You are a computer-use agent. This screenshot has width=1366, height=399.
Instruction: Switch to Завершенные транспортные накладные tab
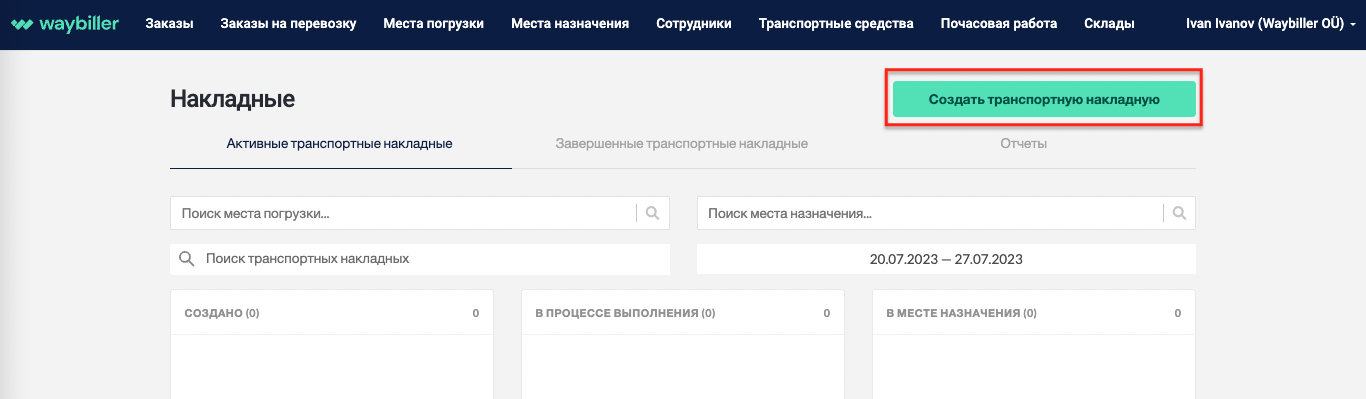(682, 144)
